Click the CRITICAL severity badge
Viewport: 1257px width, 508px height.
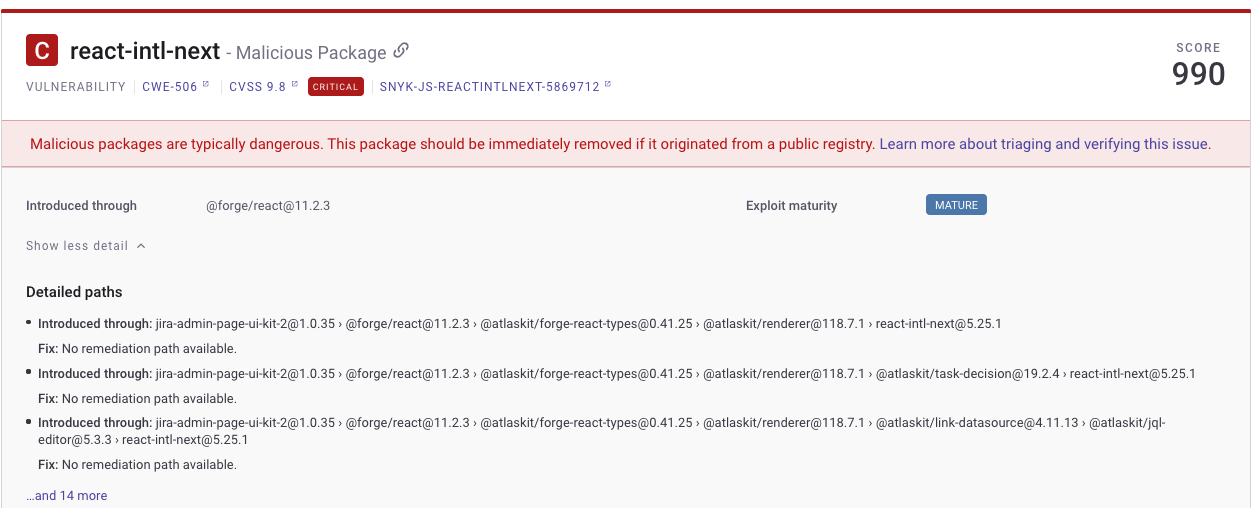coord(335,87)
